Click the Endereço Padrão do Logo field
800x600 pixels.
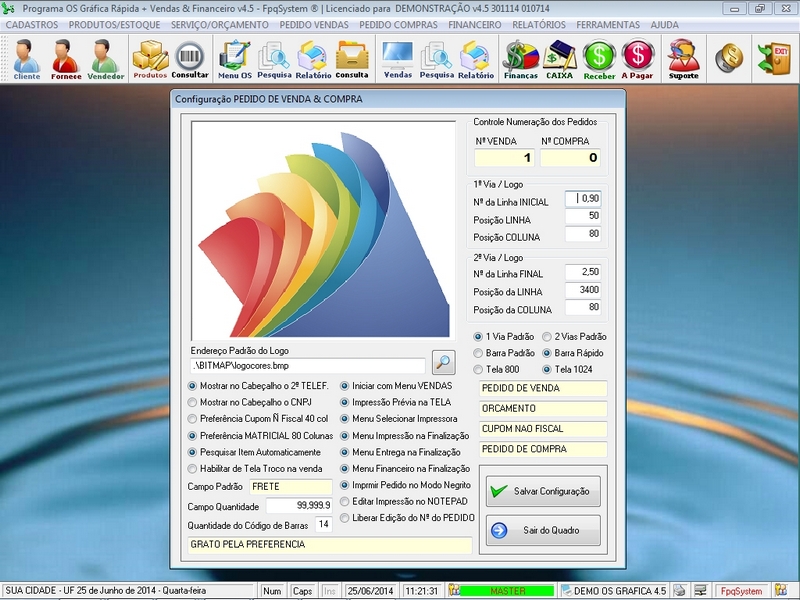point(308,366)
